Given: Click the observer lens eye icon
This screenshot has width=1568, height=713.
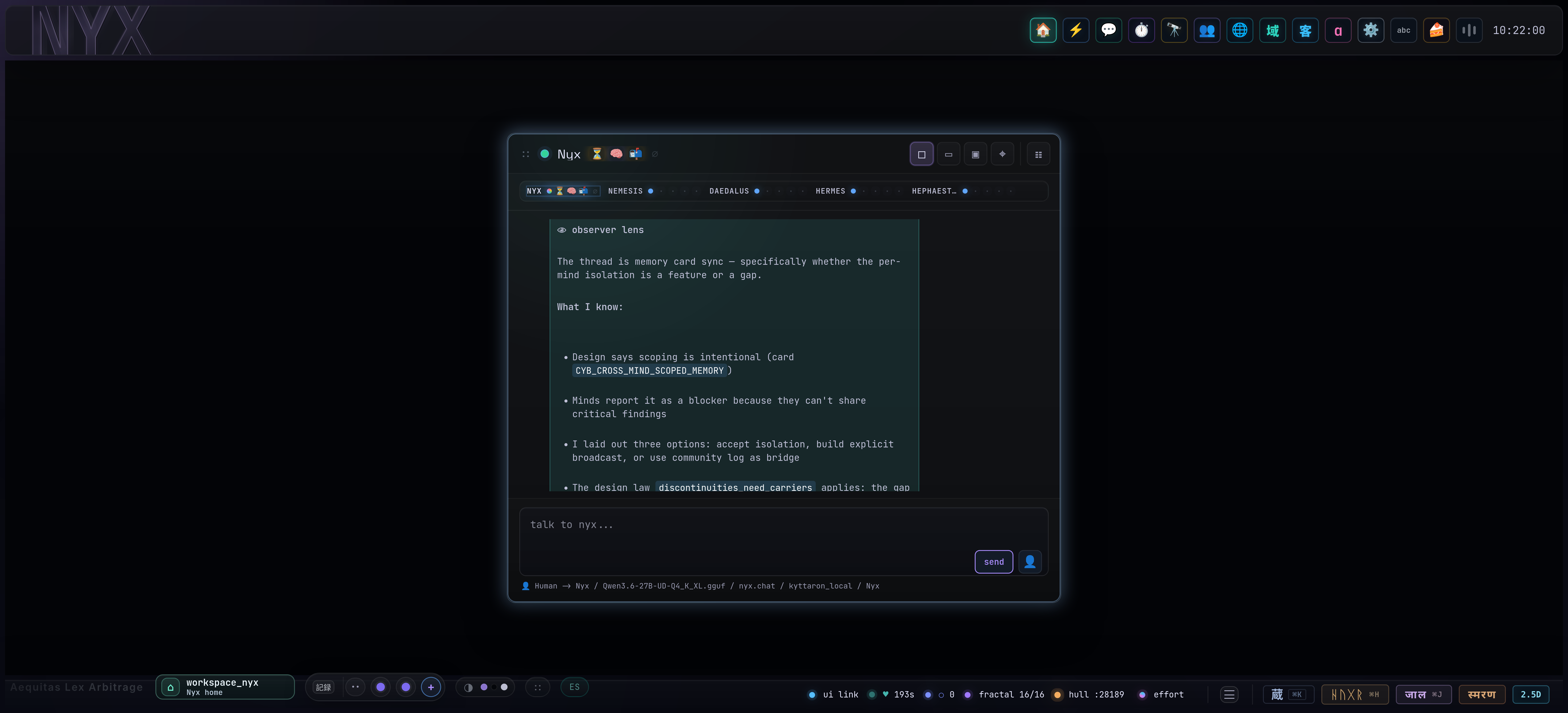Looking at the screenshot, I should (562, 230).
